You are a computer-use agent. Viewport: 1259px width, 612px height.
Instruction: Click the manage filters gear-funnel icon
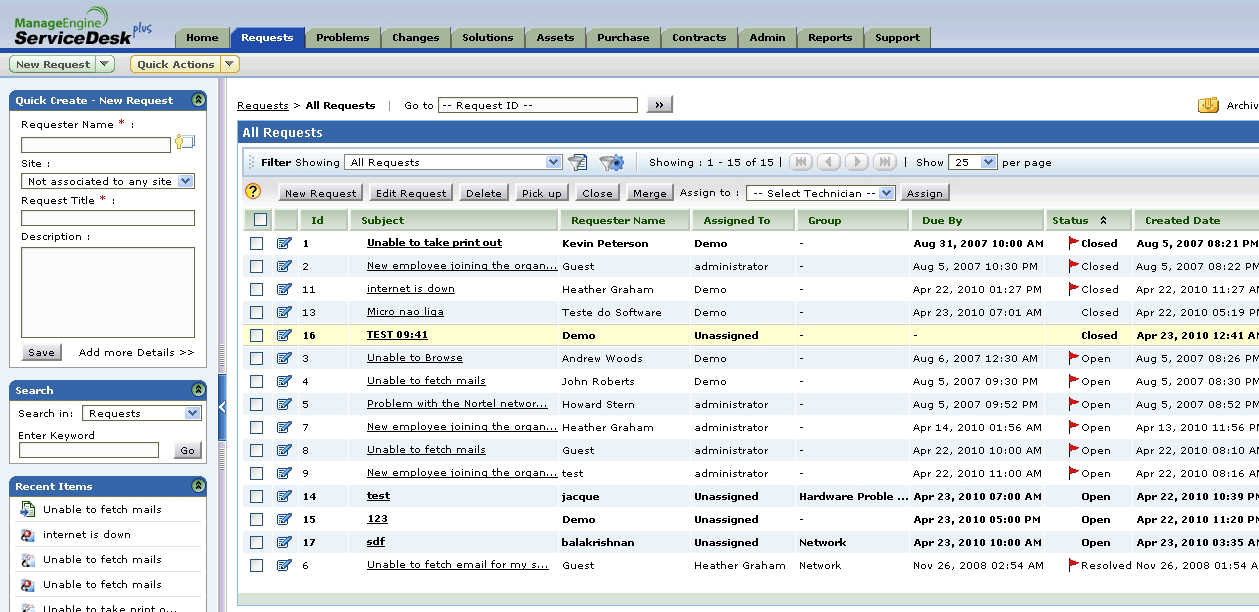(611, 162)
